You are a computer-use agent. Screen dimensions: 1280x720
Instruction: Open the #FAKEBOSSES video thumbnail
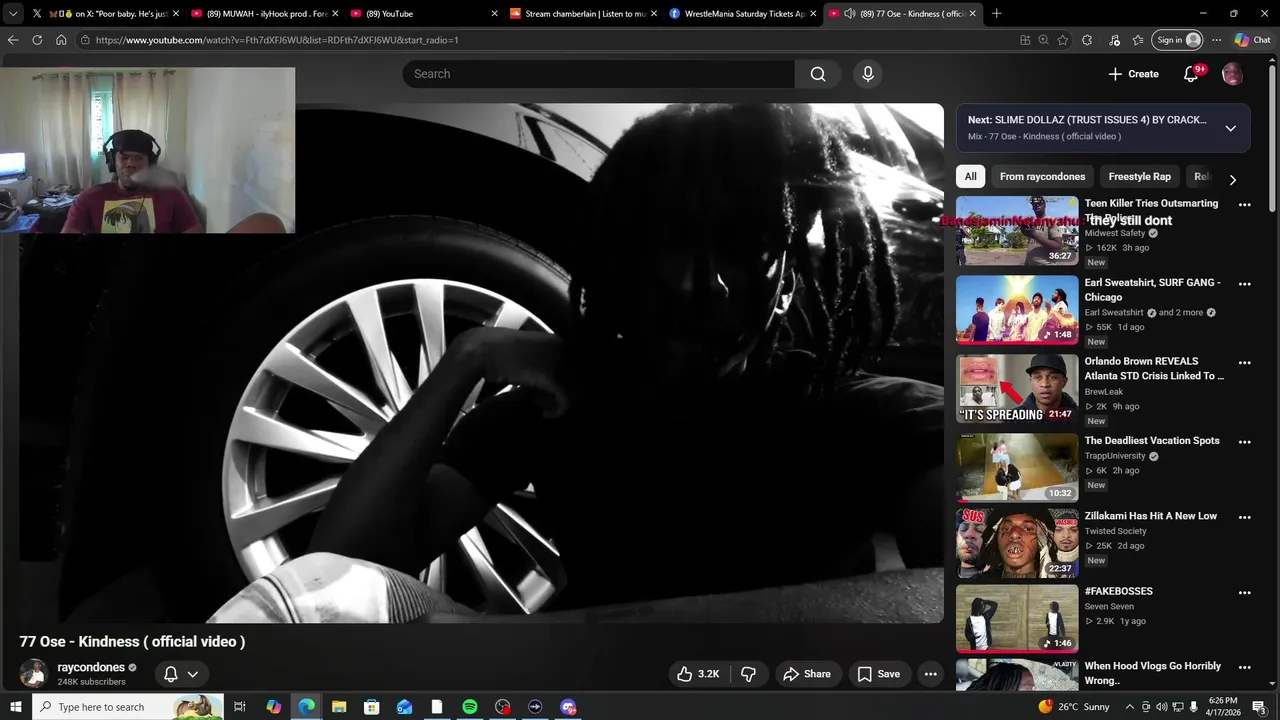(x=1017, y=618)
